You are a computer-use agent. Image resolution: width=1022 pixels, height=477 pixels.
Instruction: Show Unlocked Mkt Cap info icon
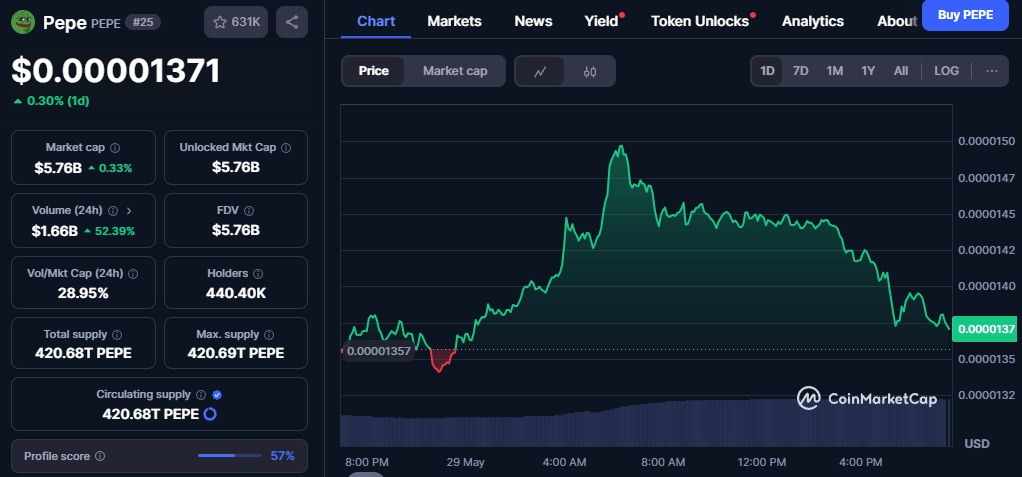pos(286,148)
